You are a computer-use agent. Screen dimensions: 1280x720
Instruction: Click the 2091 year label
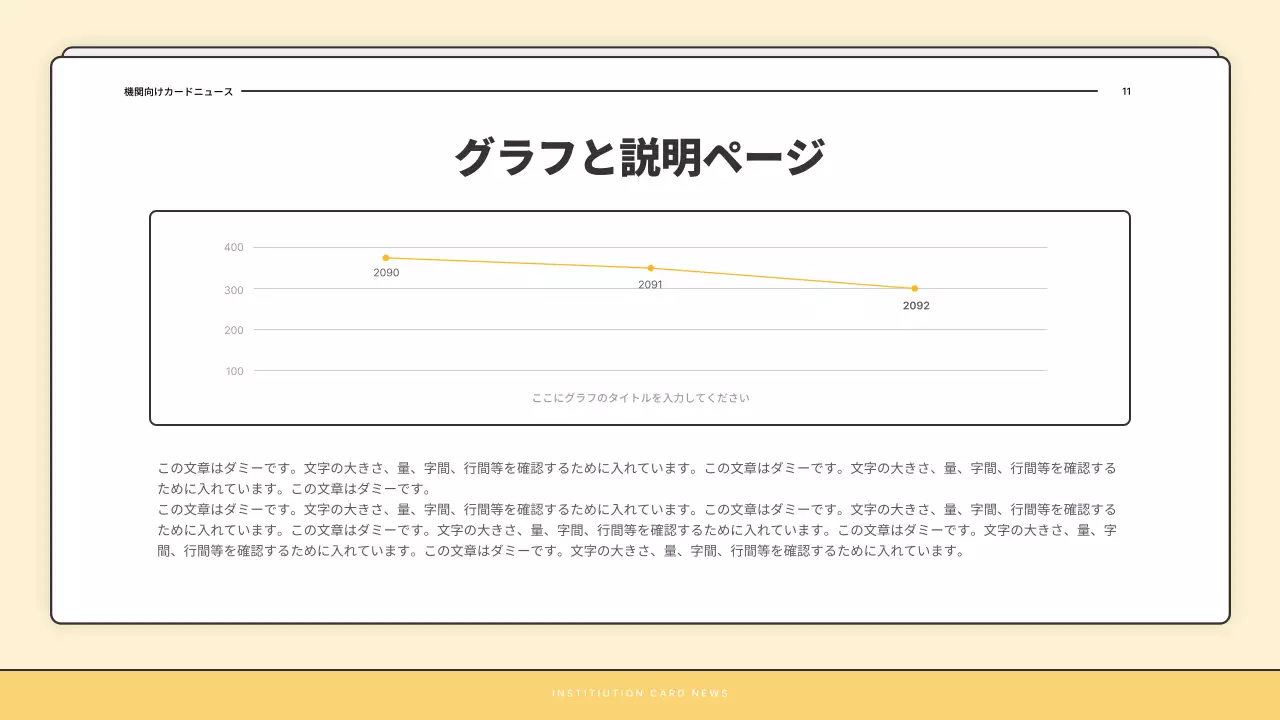tap(652, 283)
